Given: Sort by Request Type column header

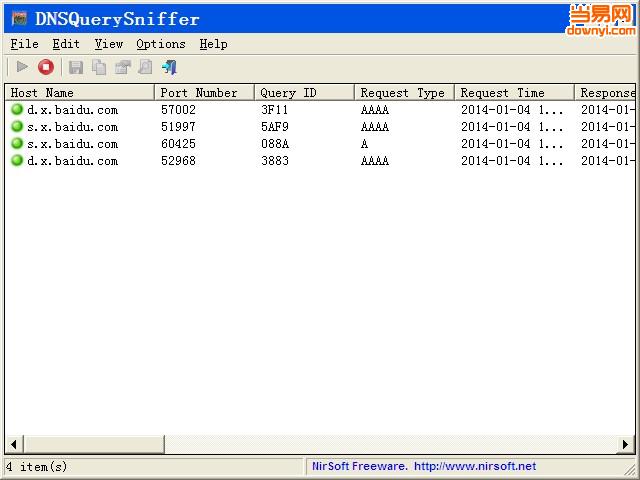Looking at the screenshot, I should (403, 93).
